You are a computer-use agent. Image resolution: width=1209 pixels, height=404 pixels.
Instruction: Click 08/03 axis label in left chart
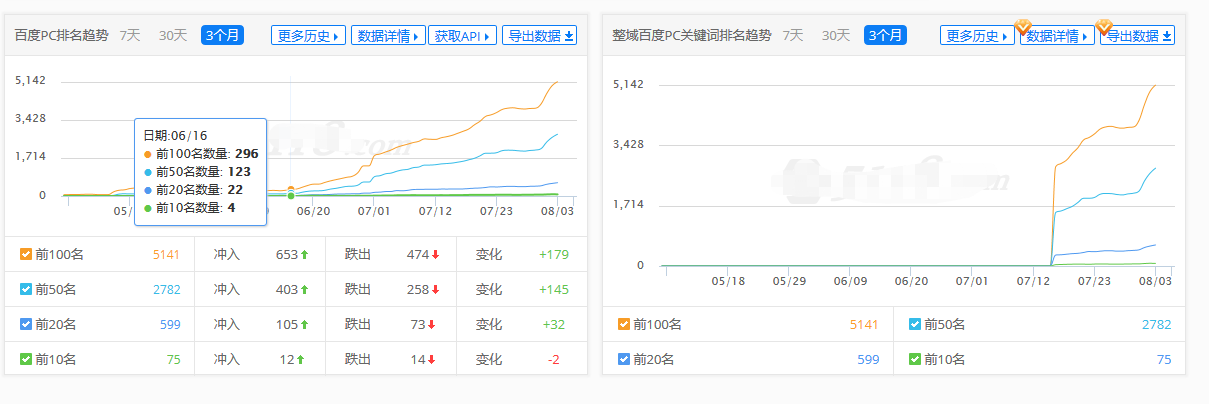(x=557, y=211)
